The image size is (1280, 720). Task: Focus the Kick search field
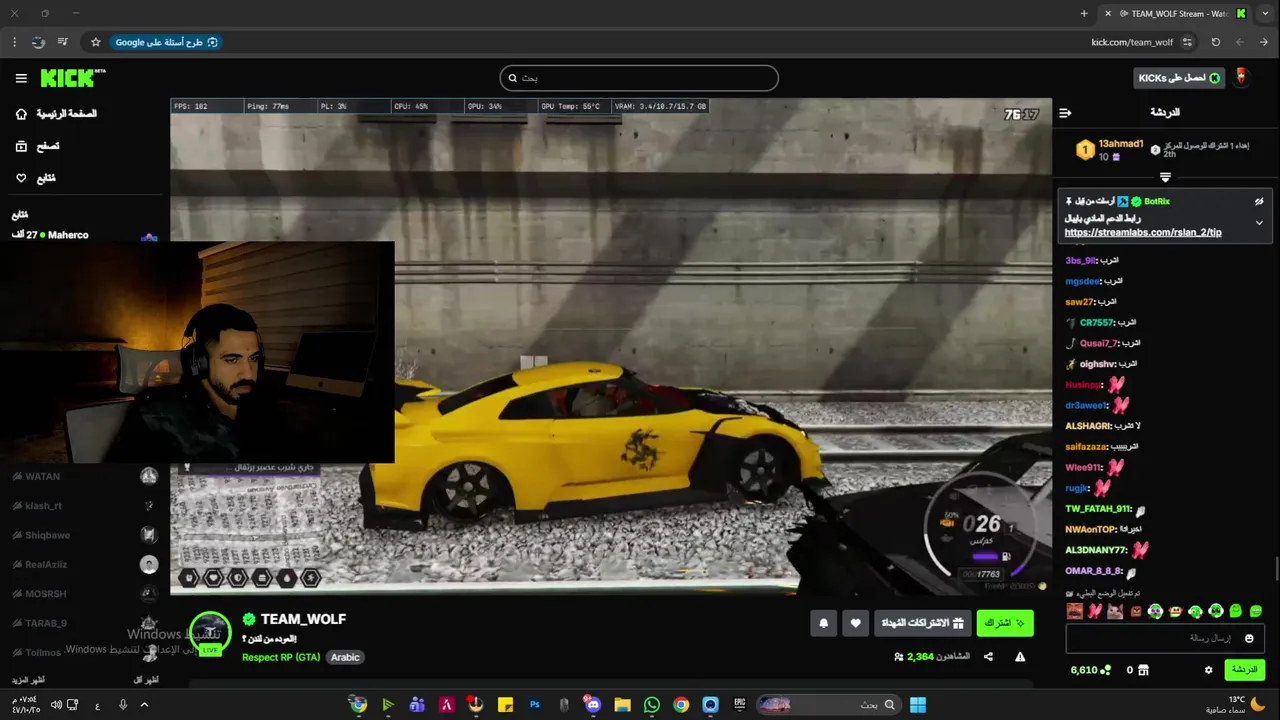[x=639, y=78]
